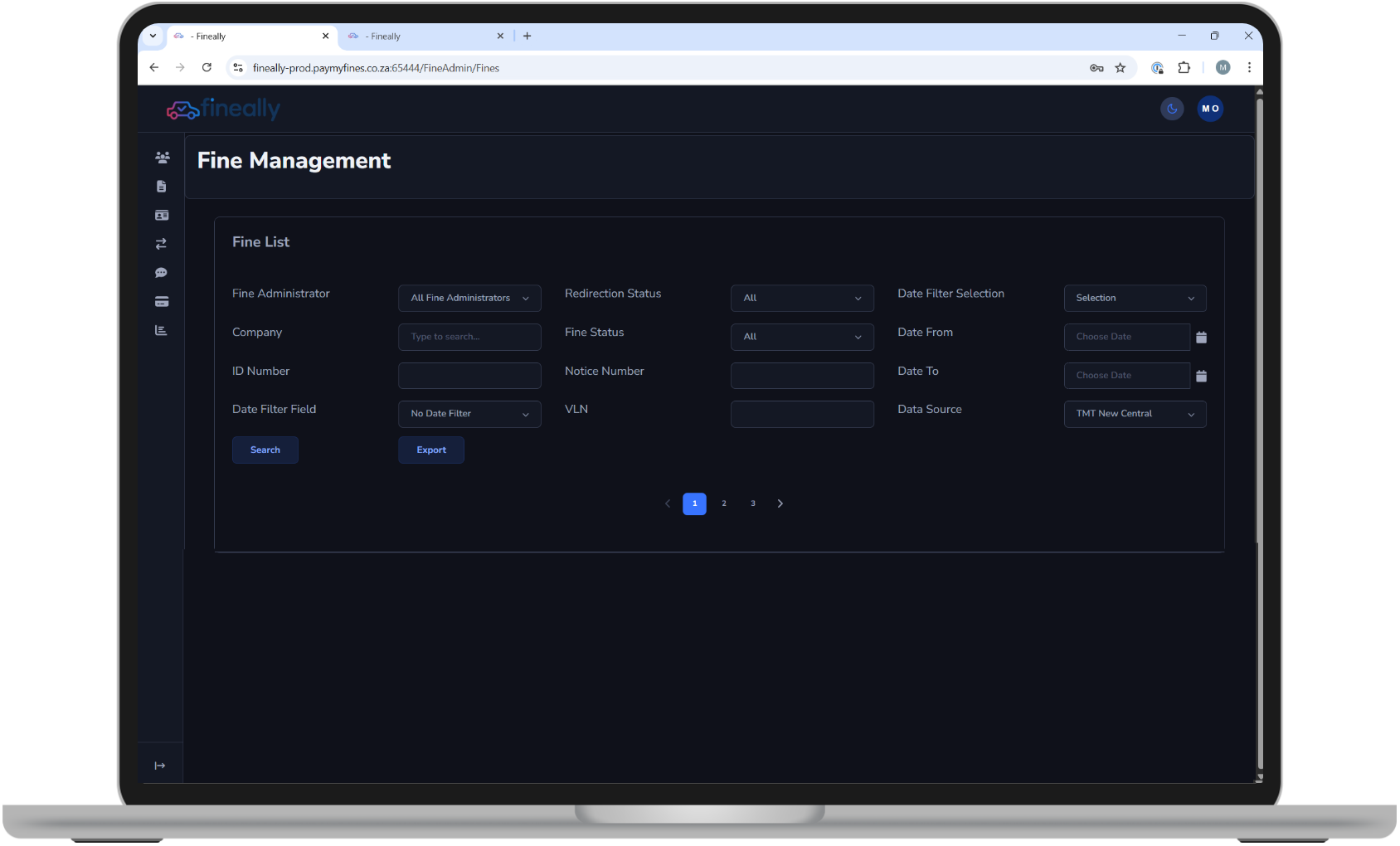Click the Search button
This screenshot has width=1400, height=846.
(x=265, y=450)
